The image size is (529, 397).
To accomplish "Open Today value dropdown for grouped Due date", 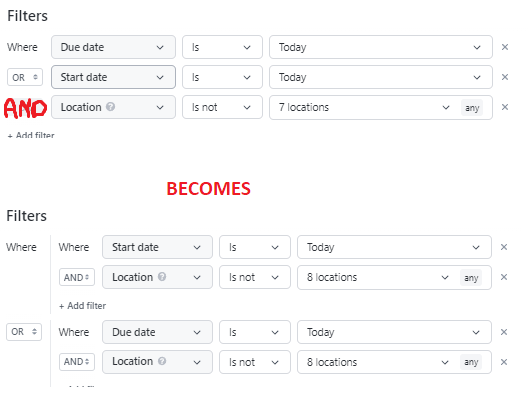I will click(394, 332).
